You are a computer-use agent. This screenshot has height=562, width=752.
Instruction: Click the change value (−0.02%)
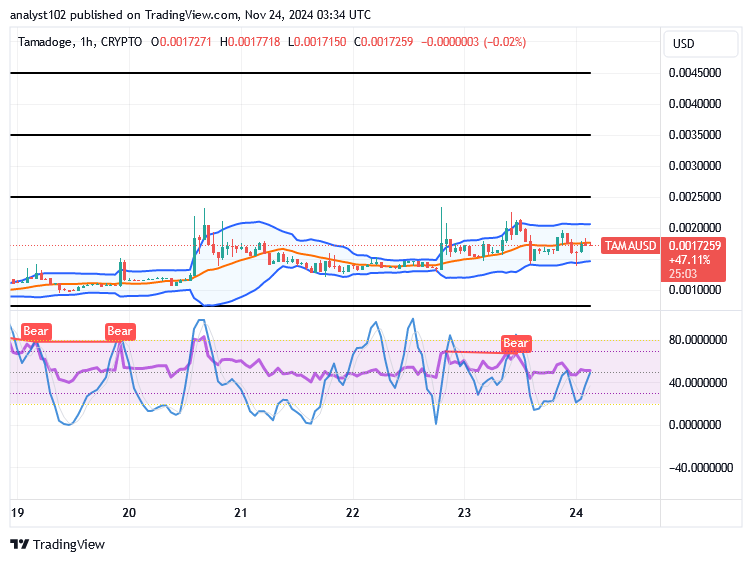[505, 42]
